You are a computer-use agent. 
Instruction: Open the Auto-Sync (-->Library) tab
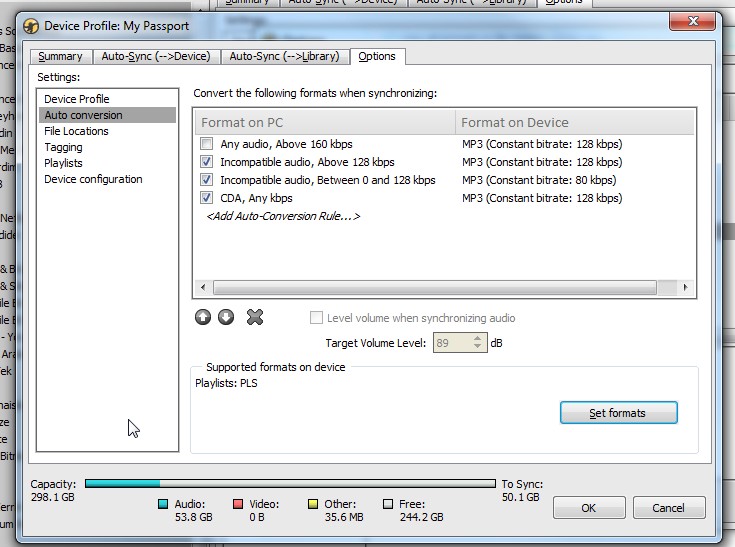coord(283,57)
